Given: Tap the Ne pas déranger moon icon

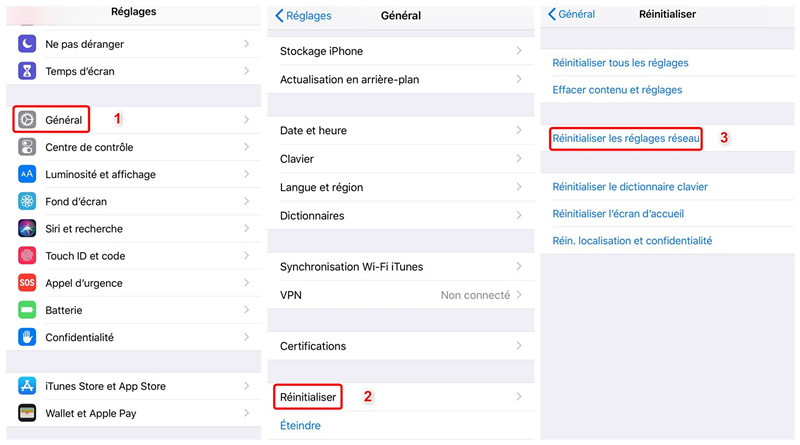Looking at the screenshot, I should point(27,45).
